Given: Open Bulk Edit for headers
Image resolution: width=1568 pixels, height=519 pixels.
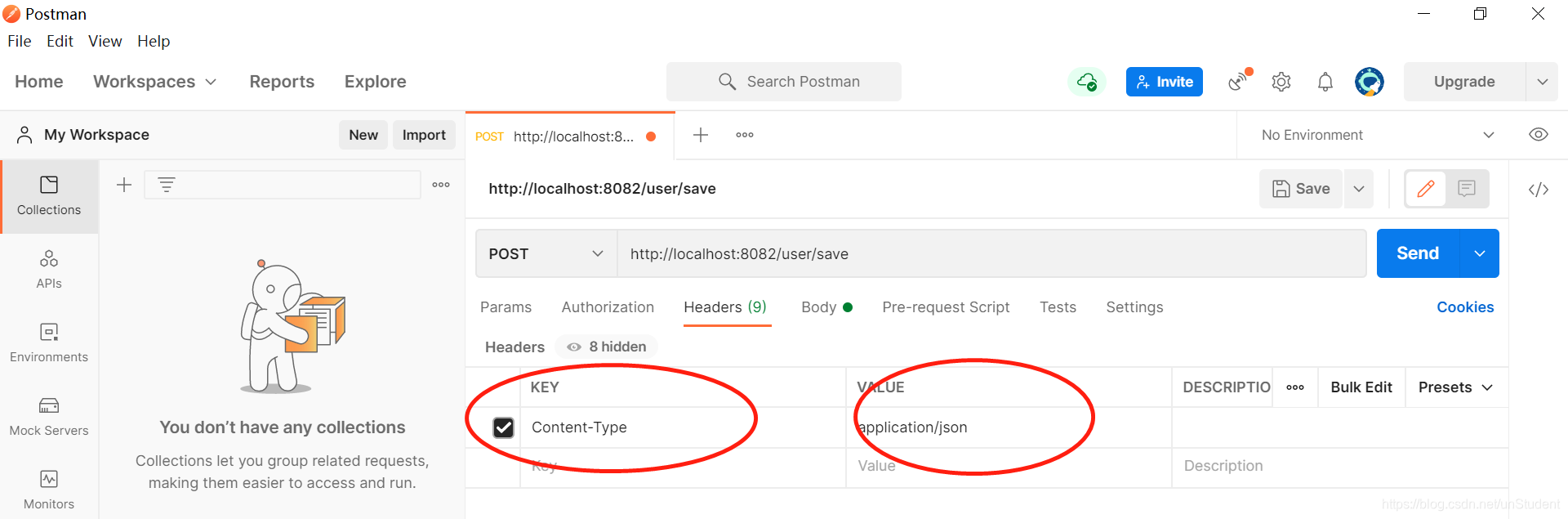Looking at the screenshot, I should tap(1361, 387).
